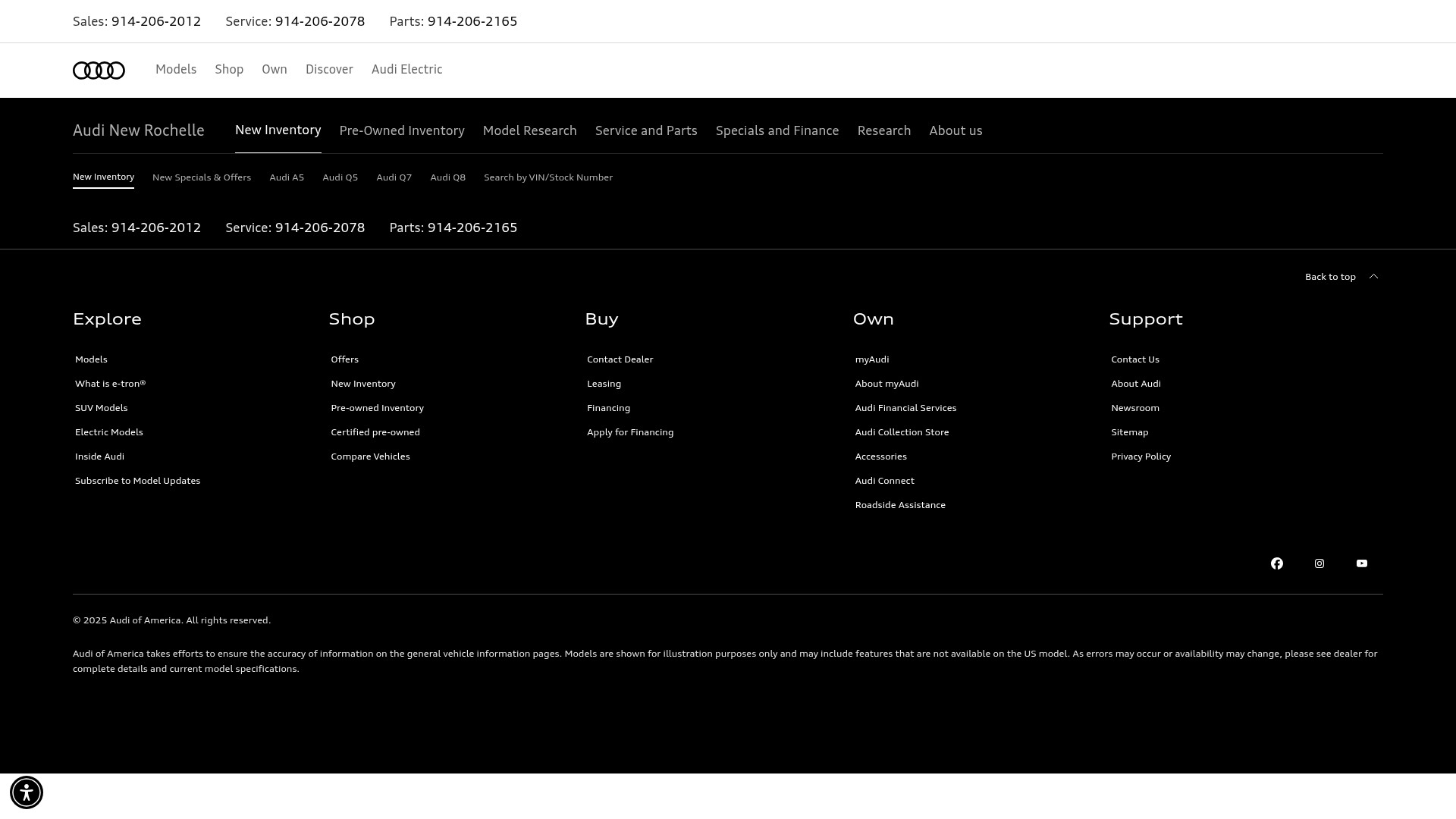Open Leasing link under Buy
Screen dimensions: 1456x819
[x=604, y=384]
